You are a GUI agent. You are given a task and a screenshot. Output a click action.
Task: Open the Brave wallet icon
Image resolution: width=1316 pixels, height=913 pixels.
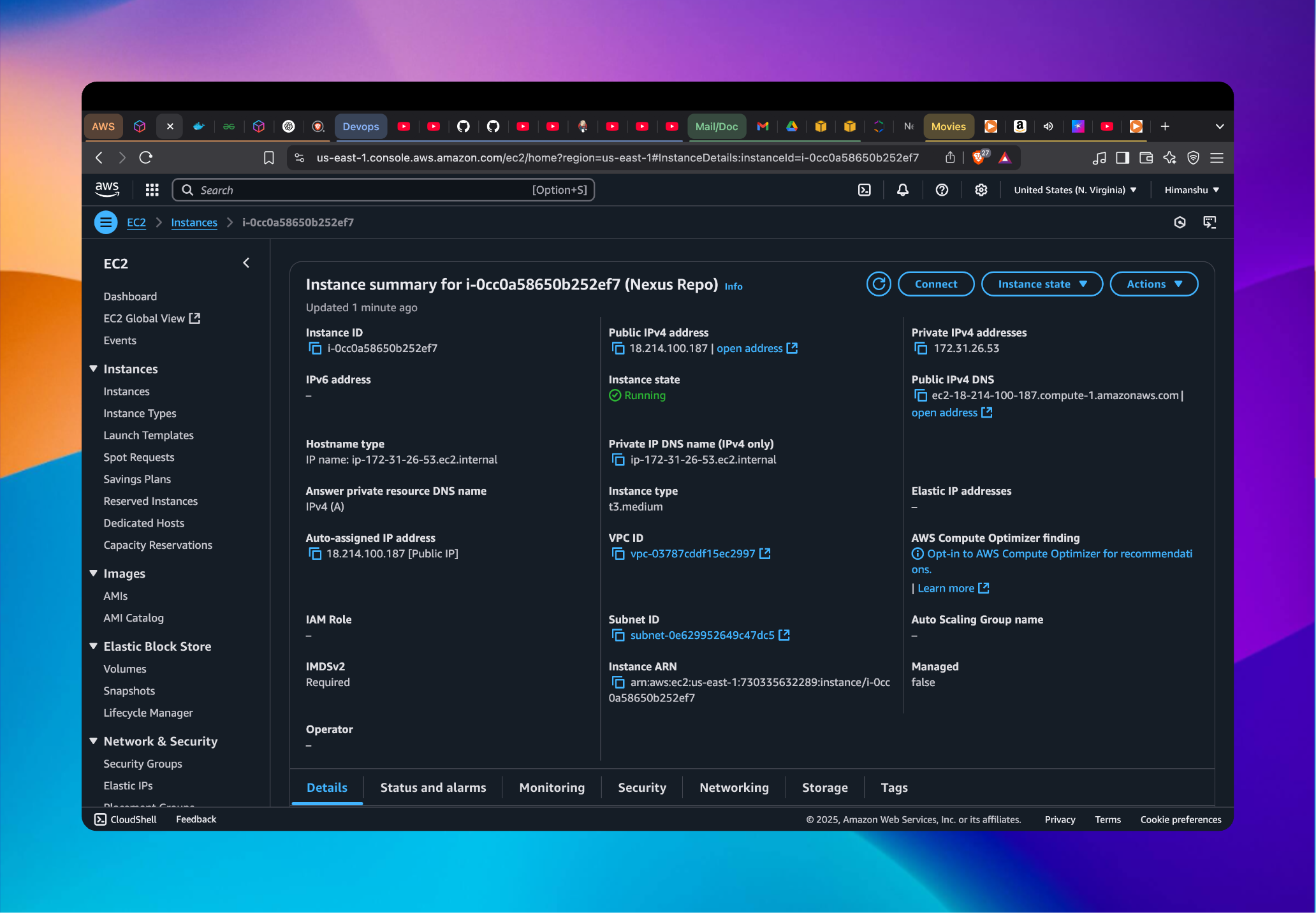coord(1146,157)
